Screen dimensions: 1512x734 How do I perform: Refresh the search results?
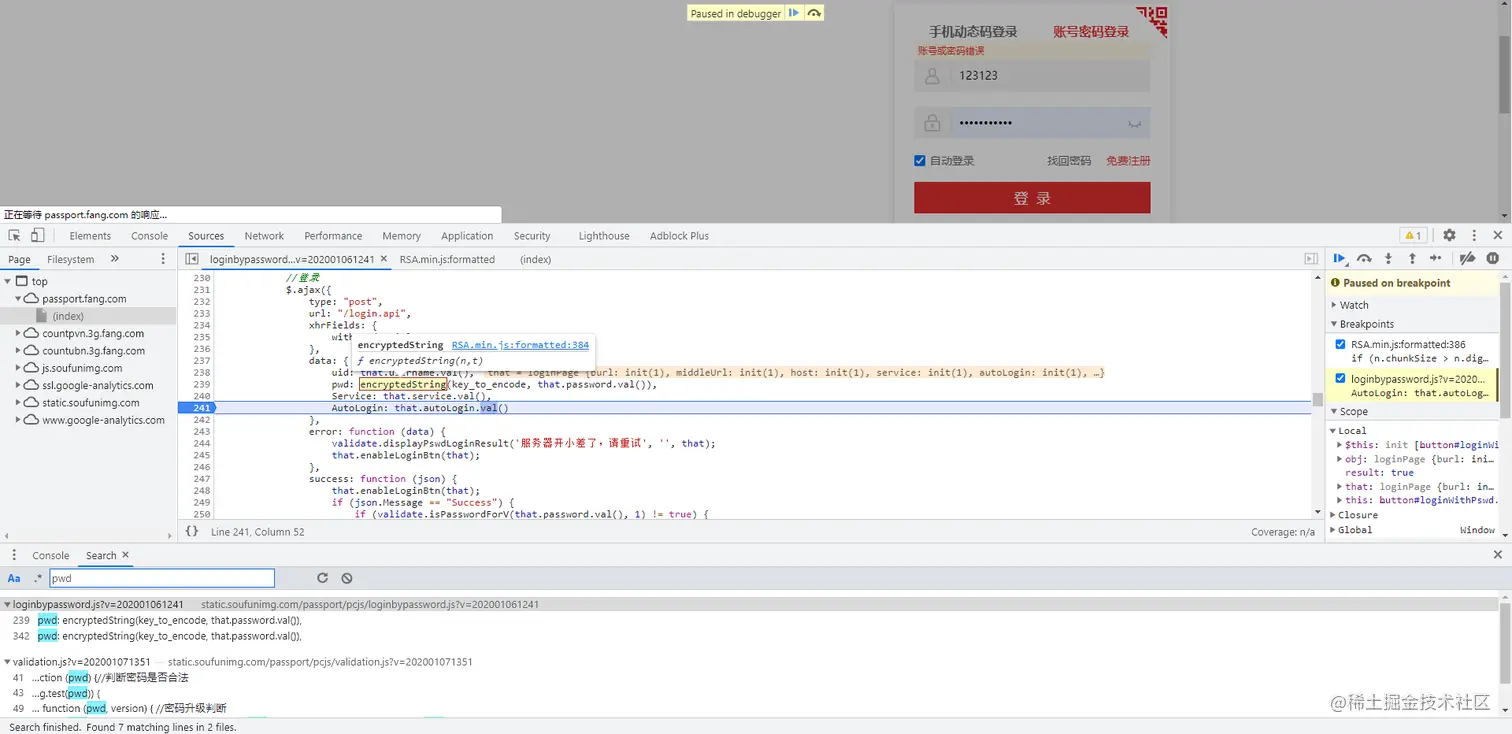coord(322,578)
